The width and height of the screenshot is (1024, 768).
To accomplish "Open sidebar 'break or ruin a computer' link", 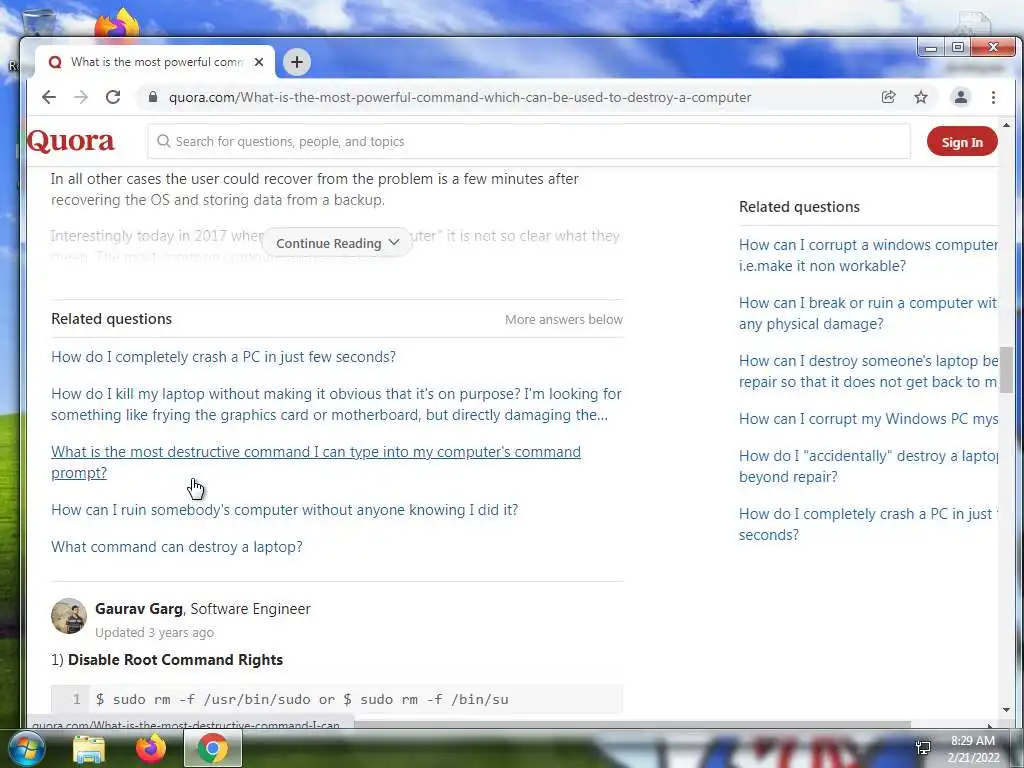I will [x=869, y=313].
